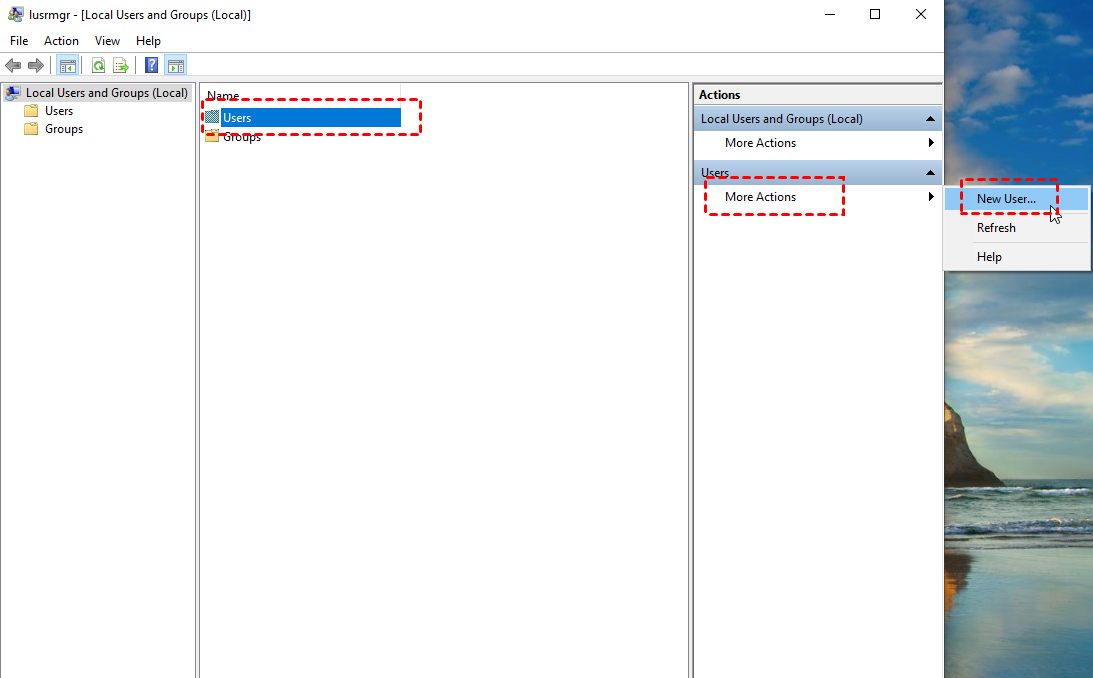Image resolution: width=1093 pixels, height=678 pixels.
Task: Open the File menu
Action: (19, 40)
